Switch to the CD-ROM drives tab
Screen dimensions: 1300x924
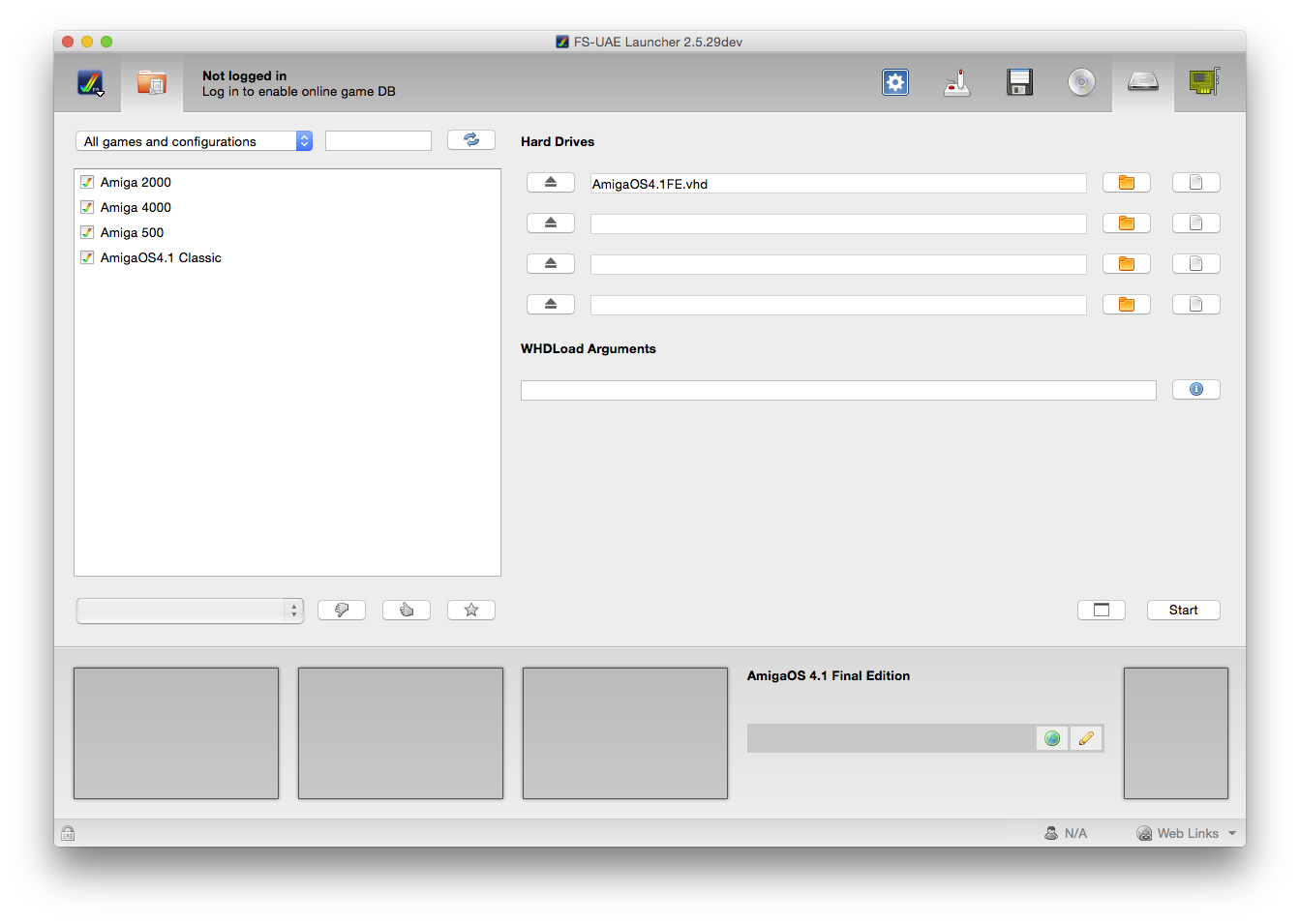point(1081,83)
